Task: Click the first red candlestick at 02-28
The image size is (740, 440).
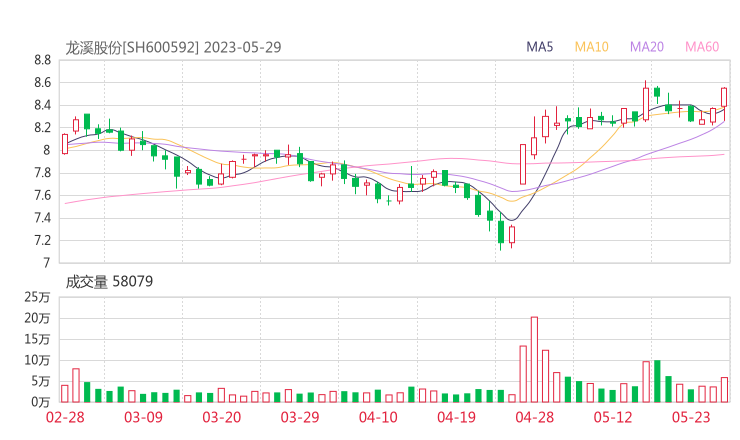Action: tap(65, 144)
